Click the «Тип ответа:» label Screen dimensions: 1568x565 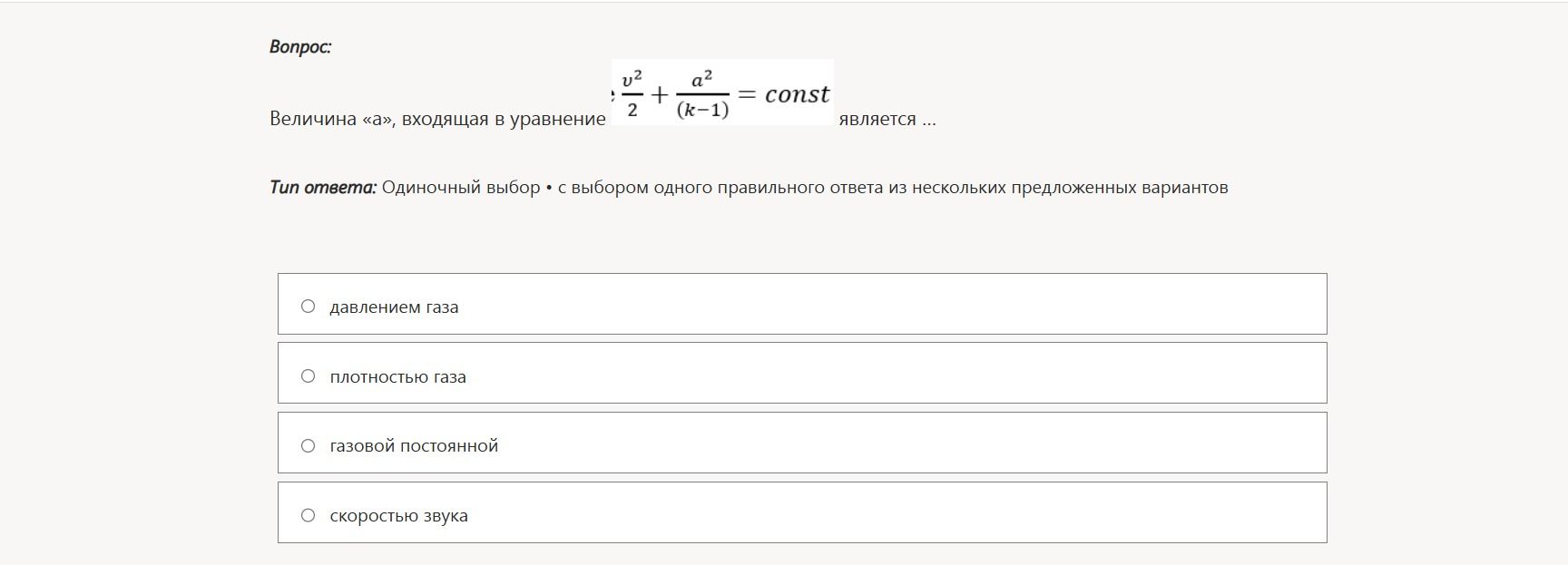coord(323,188)
